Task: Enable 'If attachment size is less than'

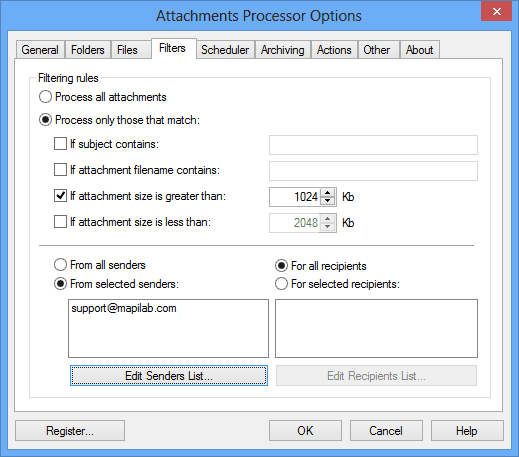Action: pyautogui.click(x=60, y=222)
